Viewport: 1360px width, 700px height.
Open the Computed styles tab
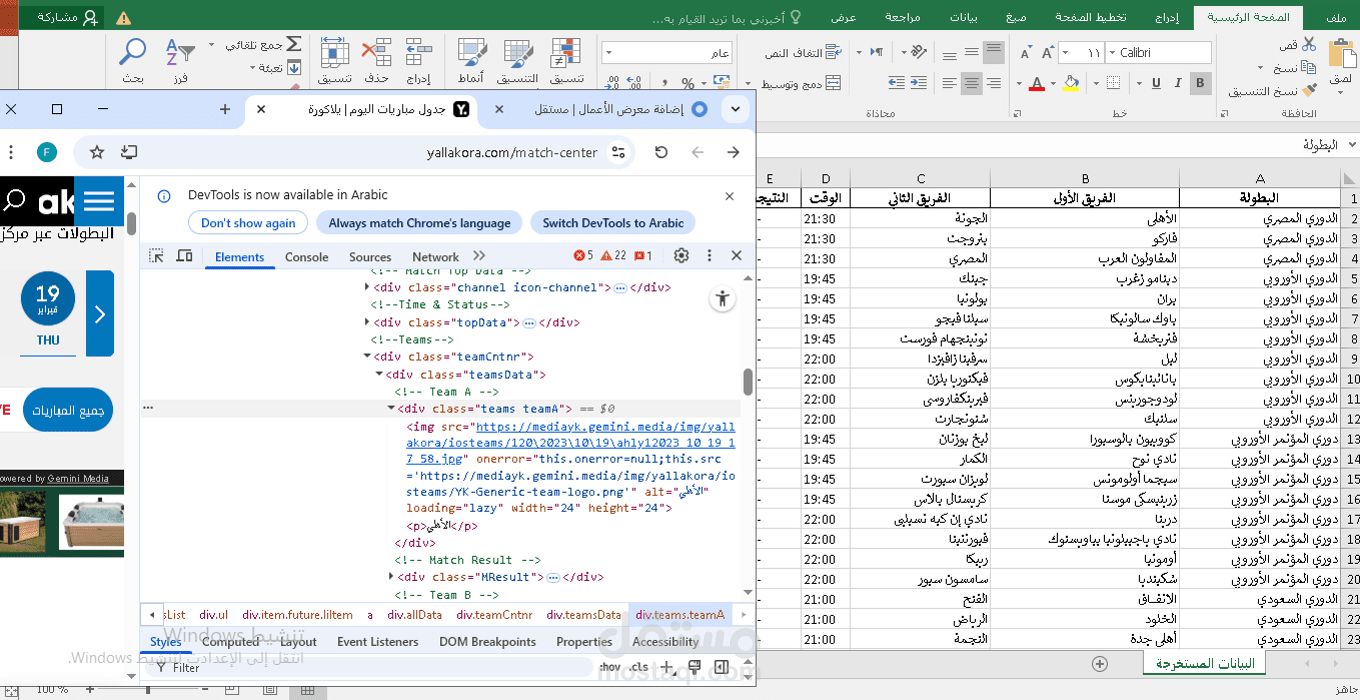tap(230, 642)
